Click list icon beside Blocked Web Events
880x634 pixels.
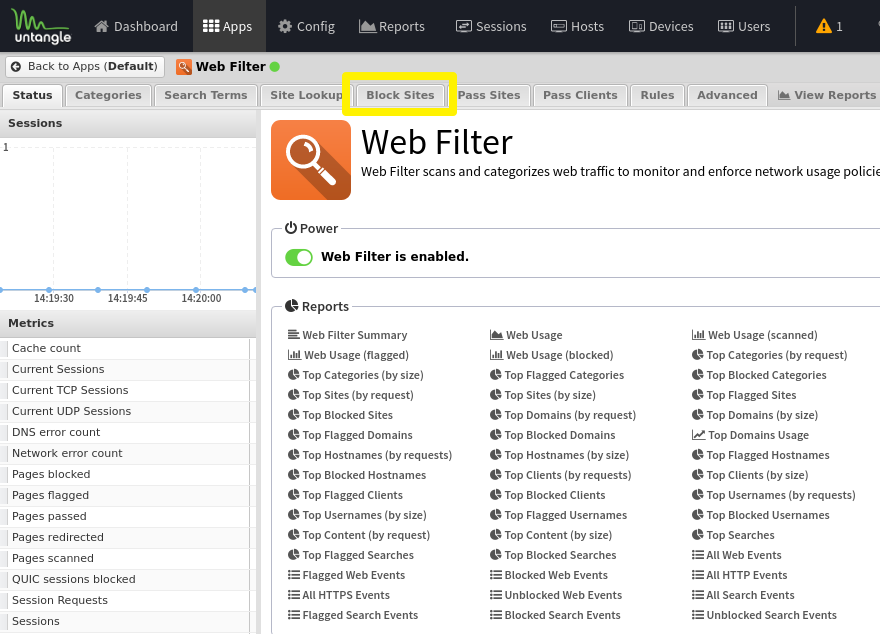click(x=496, y=575)
